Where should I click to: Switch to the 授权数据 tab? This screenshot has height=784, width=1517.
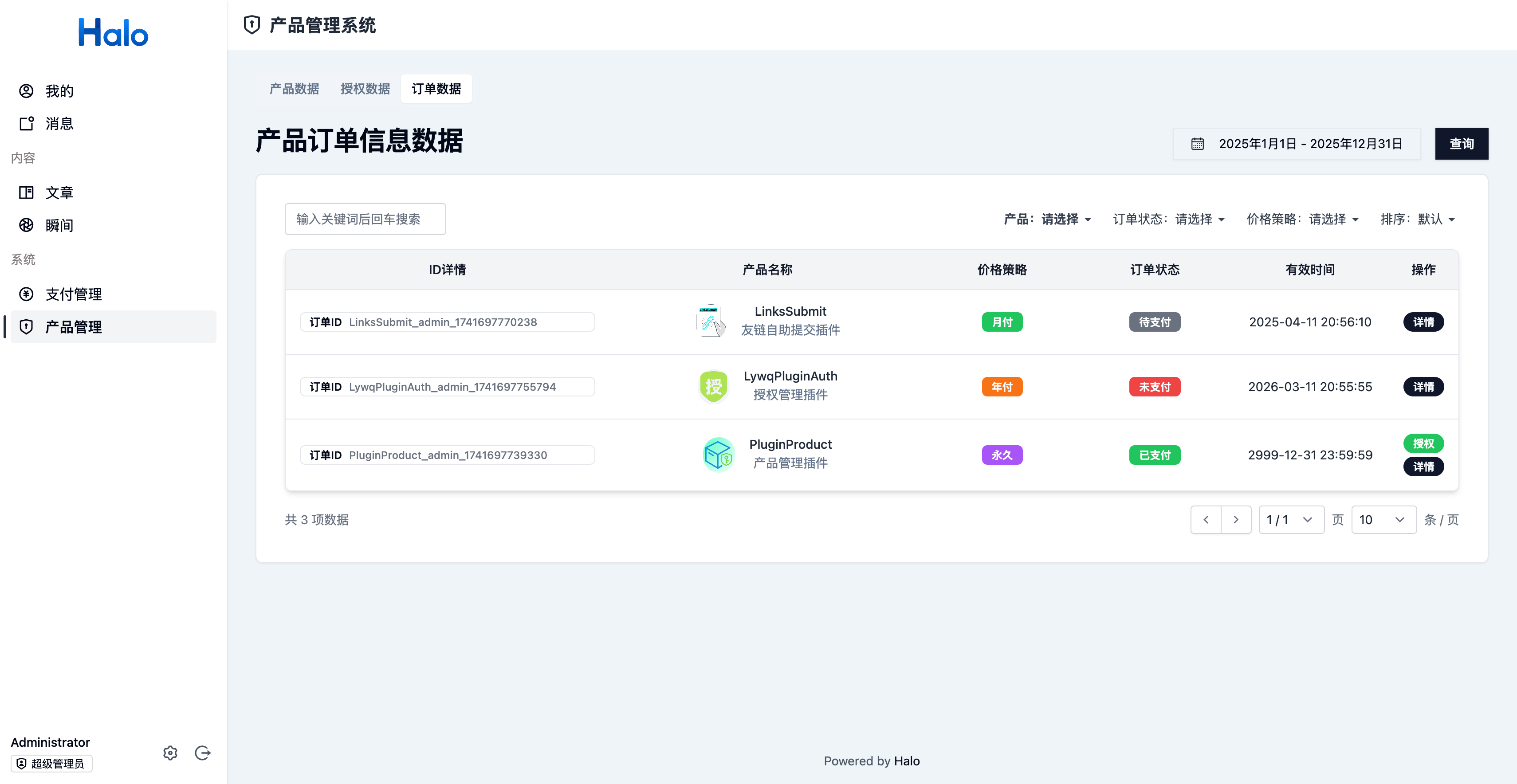[365, 89]
